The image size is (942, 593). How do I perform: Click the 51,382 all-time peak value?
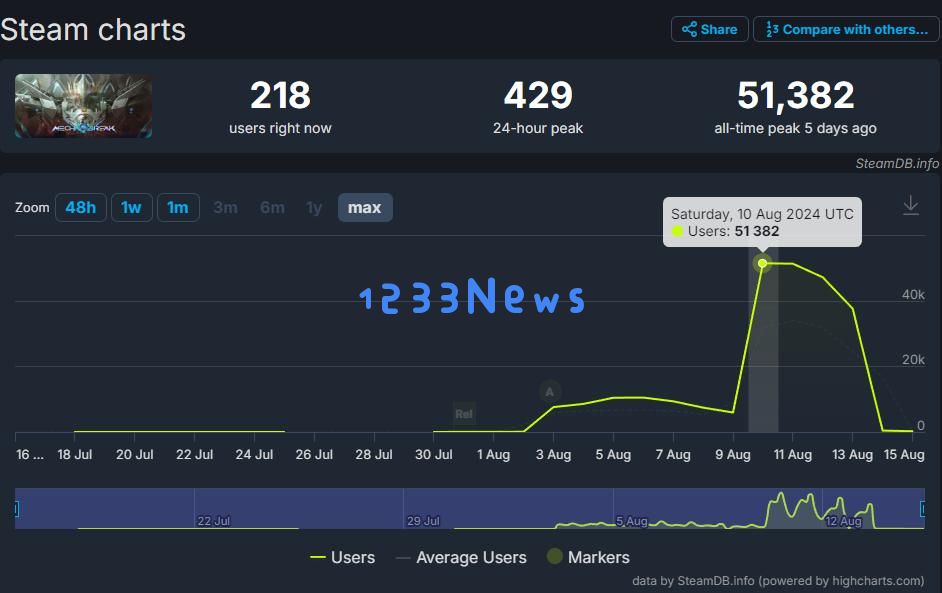[795, 95]
